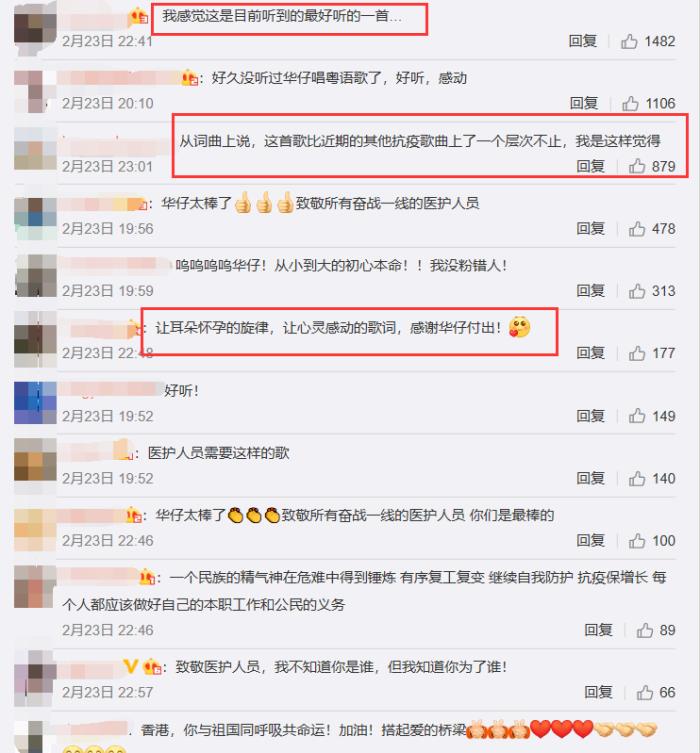The width and height of the screenshot is (700, 753).
Task: Like the comment showing 478 likes
Action: pos(637,229)
